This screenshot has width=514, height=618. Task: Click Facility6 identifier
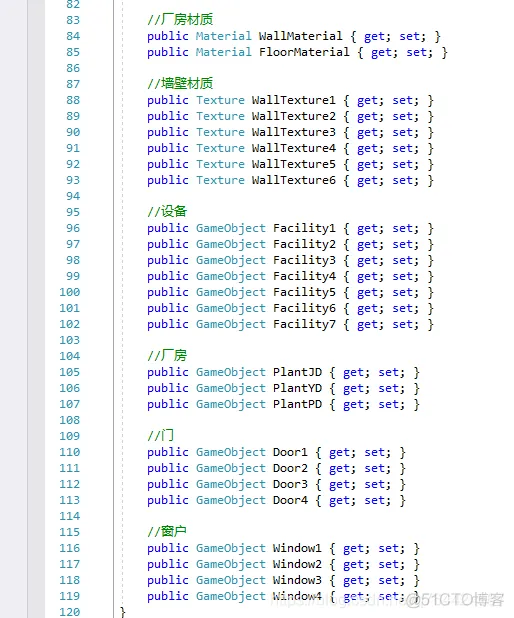tap(304, 308)
